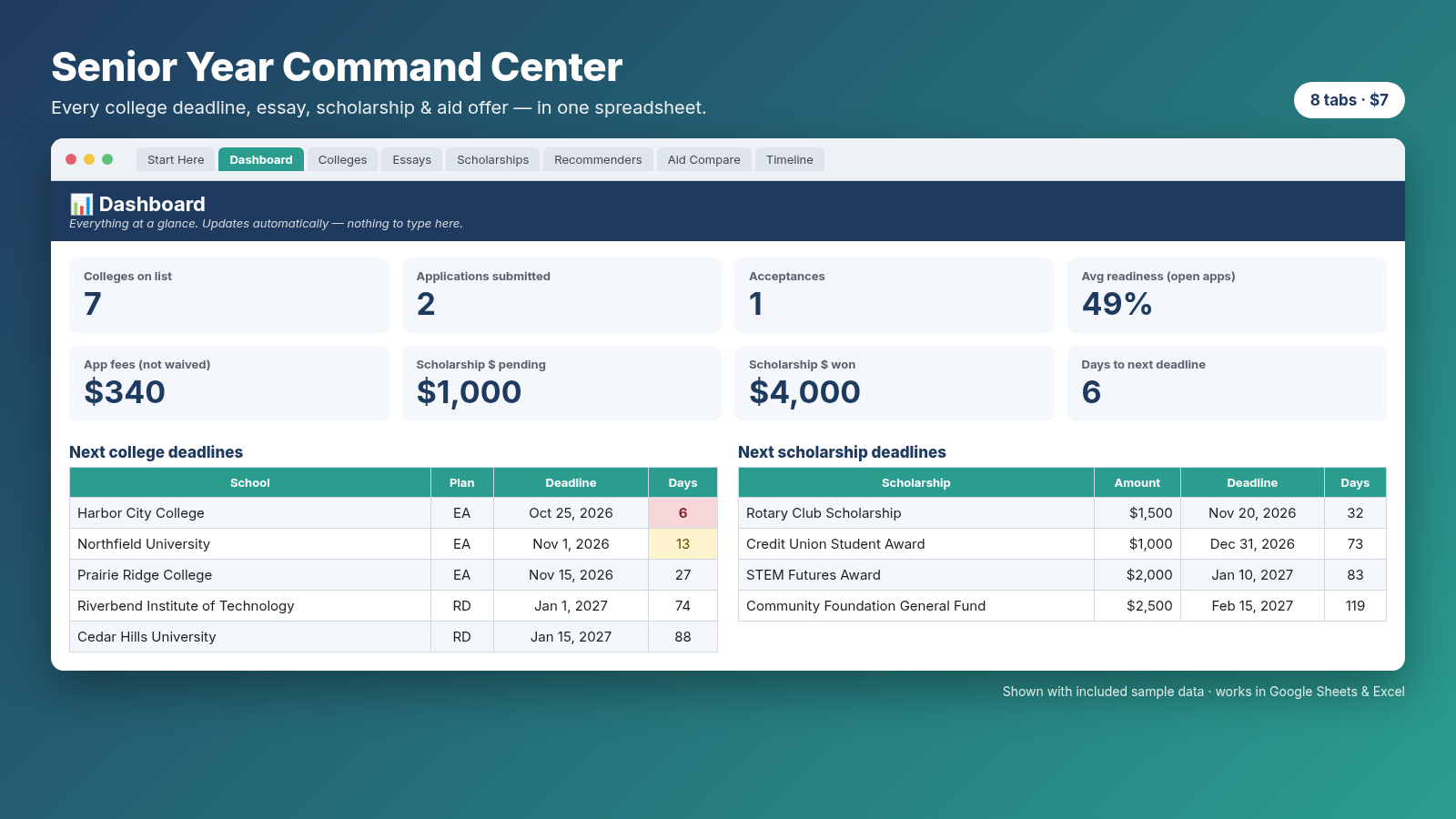The width and height of the screenshot is (1456, 819).
Task: Switch to the Colleges tab
Action: tap(342, 159)
